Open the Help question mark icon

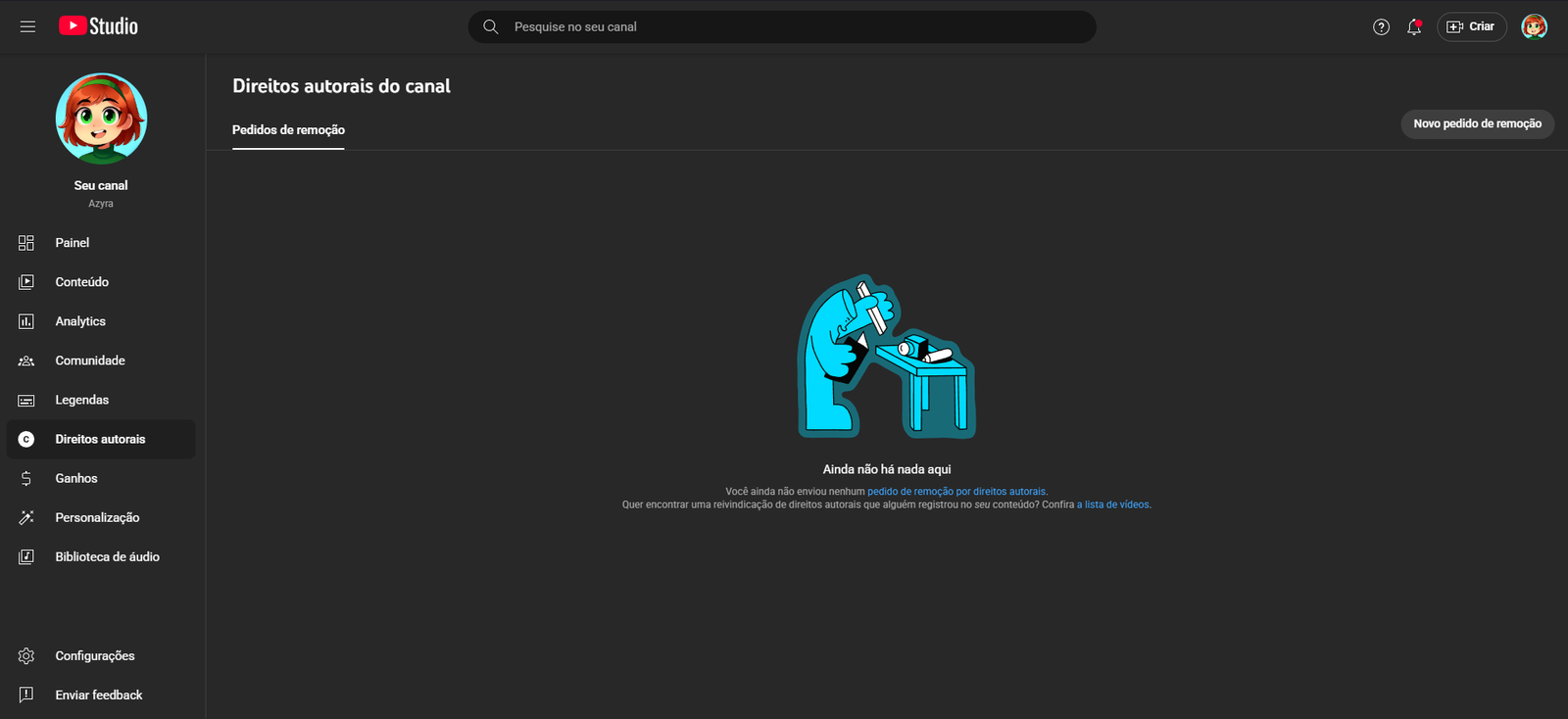[1381, 26]
